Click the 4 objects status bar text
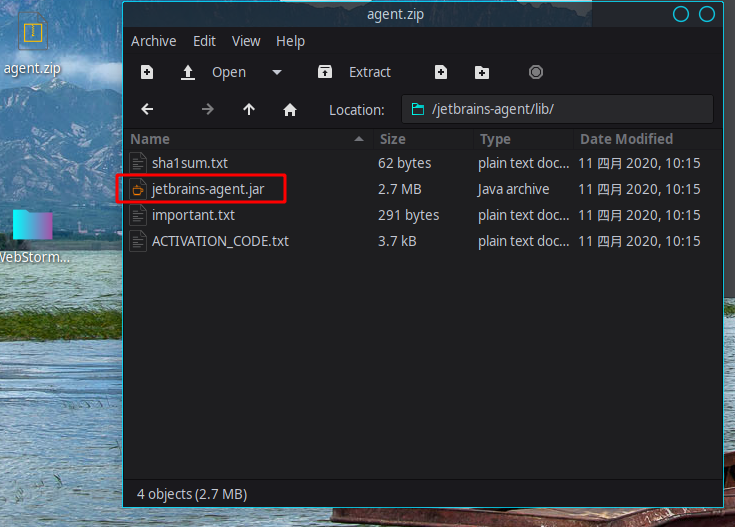Viewport: 735px width, 527px height. coord(192,494)
